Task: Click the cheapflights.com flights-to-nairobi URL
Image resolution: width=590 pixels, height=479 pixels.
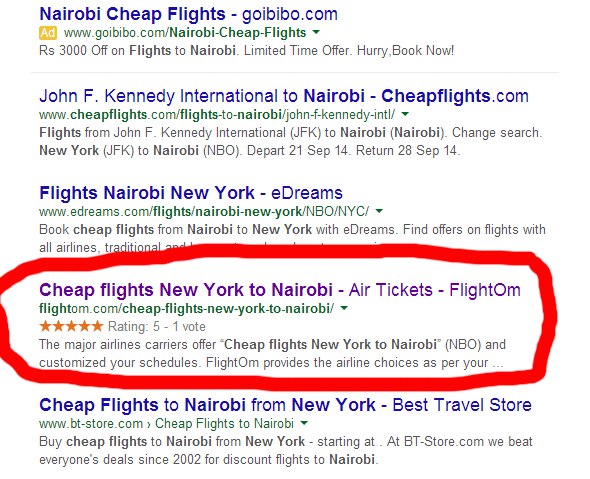Action: [x=217, y=114]
